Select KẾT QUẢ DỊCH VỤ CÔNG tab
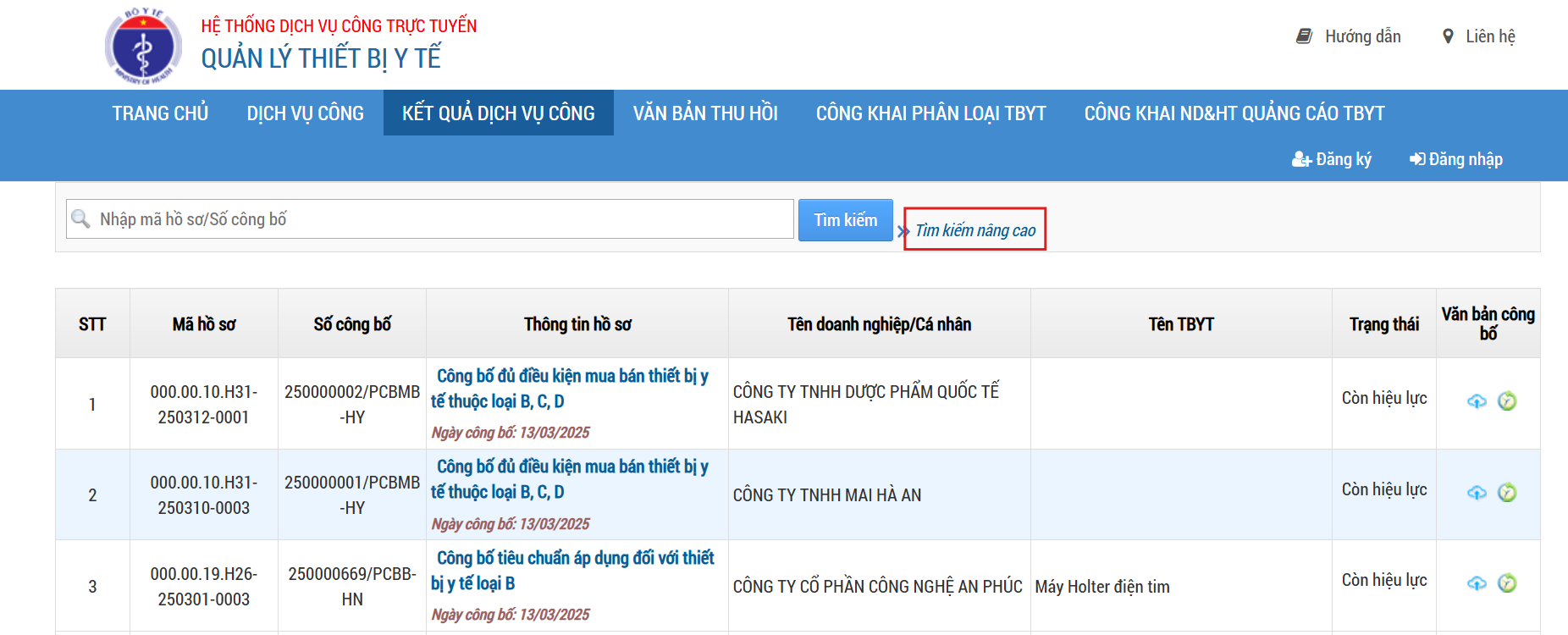Image resolution: width=1568 pixels, height=635 pixels. pos(498,113)
